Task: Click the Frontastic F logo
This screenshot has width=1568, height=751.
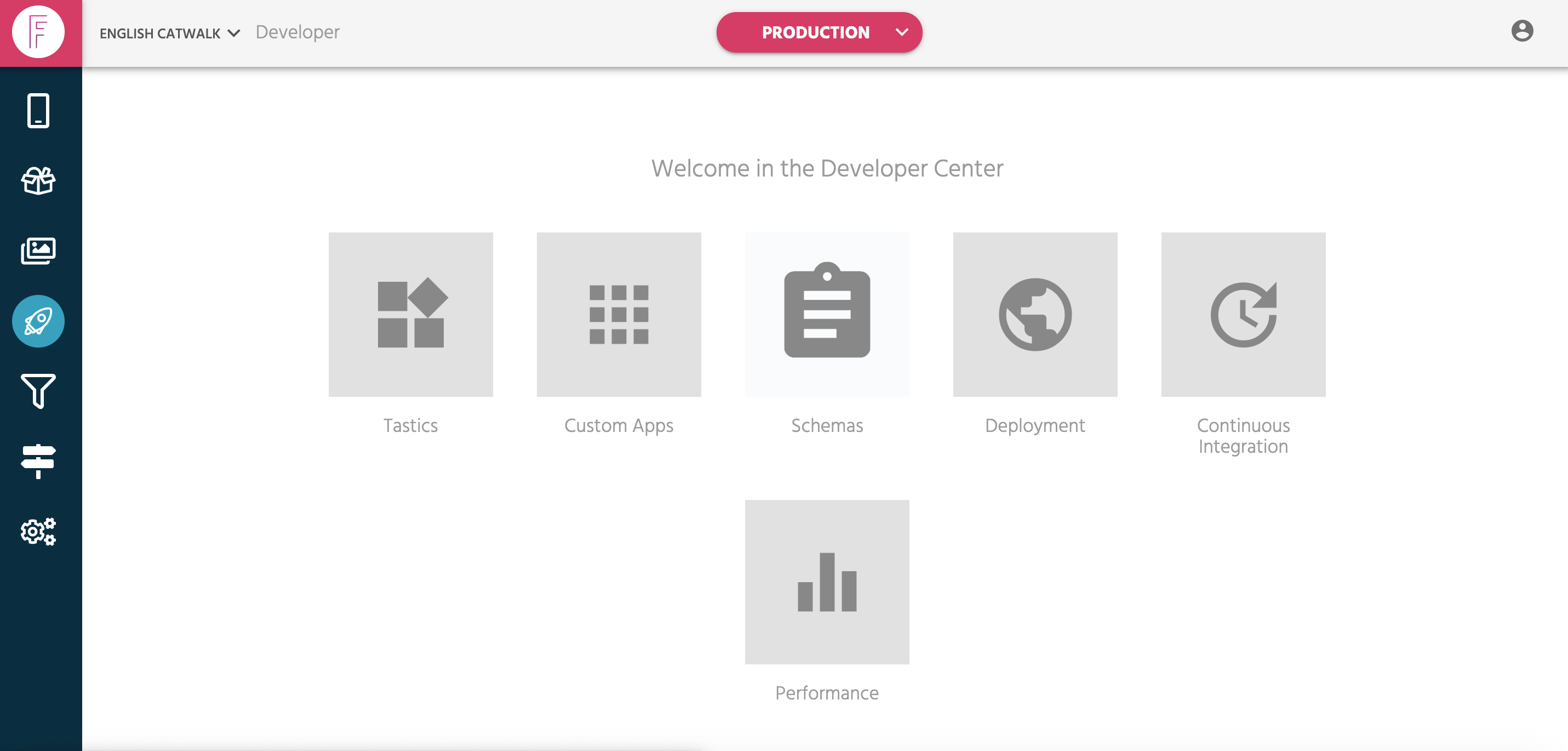Action: tap(38, 32)
